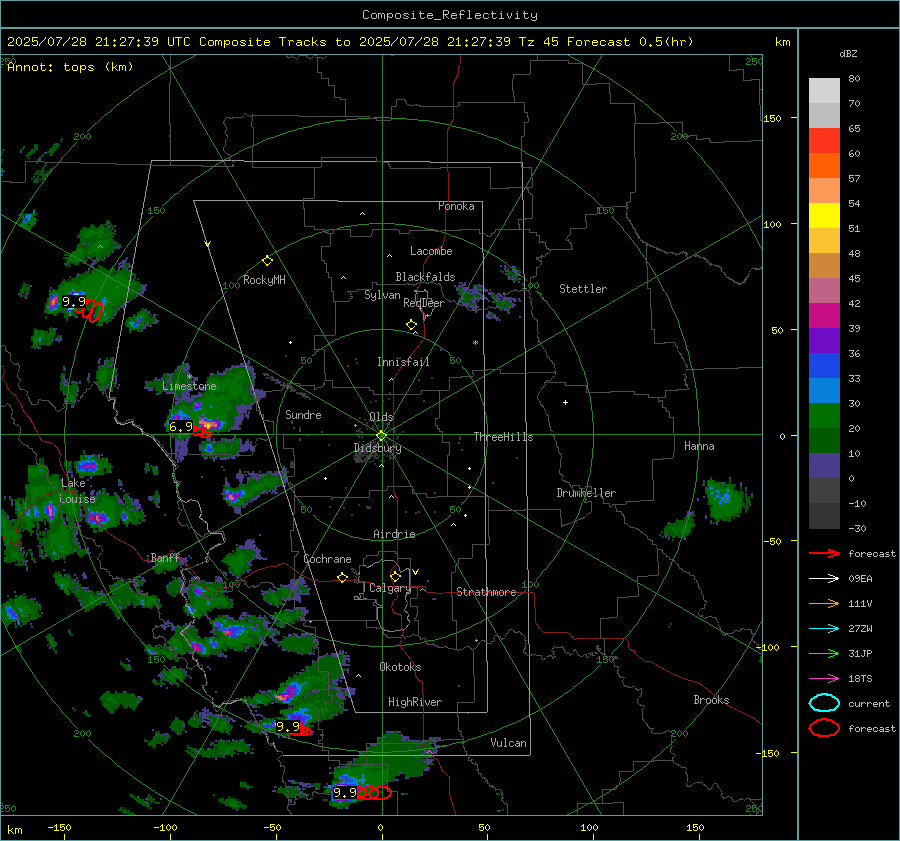
Task: Click the RedDeer city label
Action: click(x=424, y=303)
